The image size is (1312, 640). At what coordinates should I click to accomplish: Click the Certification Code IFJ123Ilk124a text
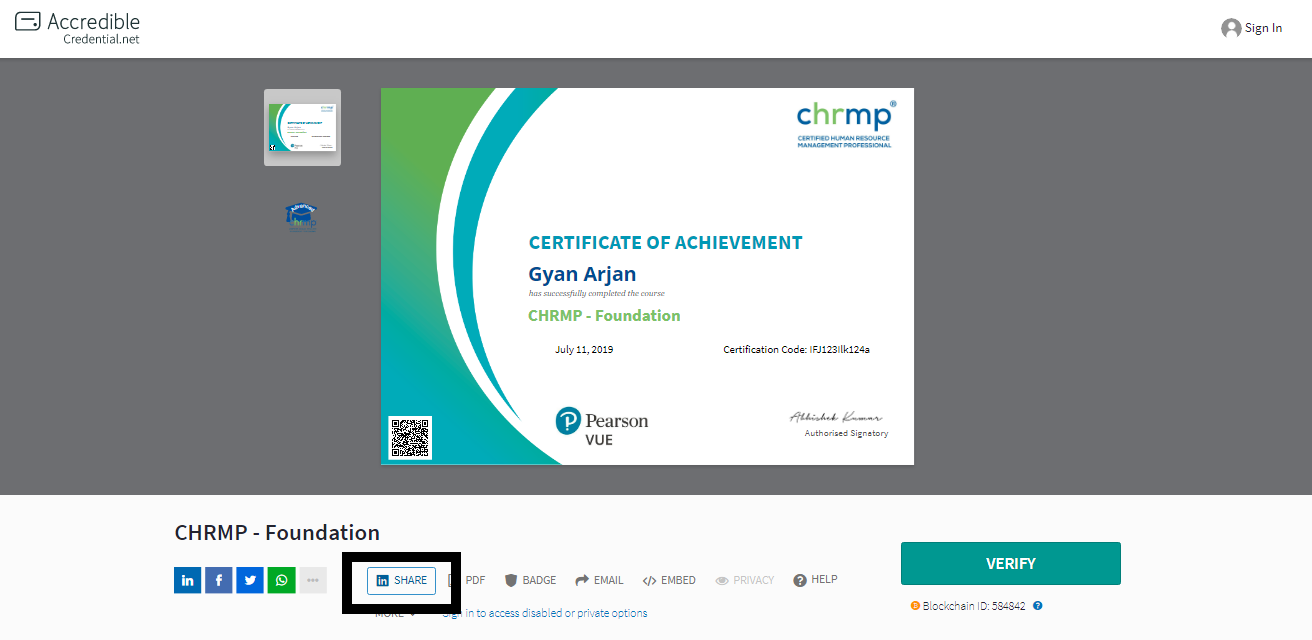pos(796,350)
